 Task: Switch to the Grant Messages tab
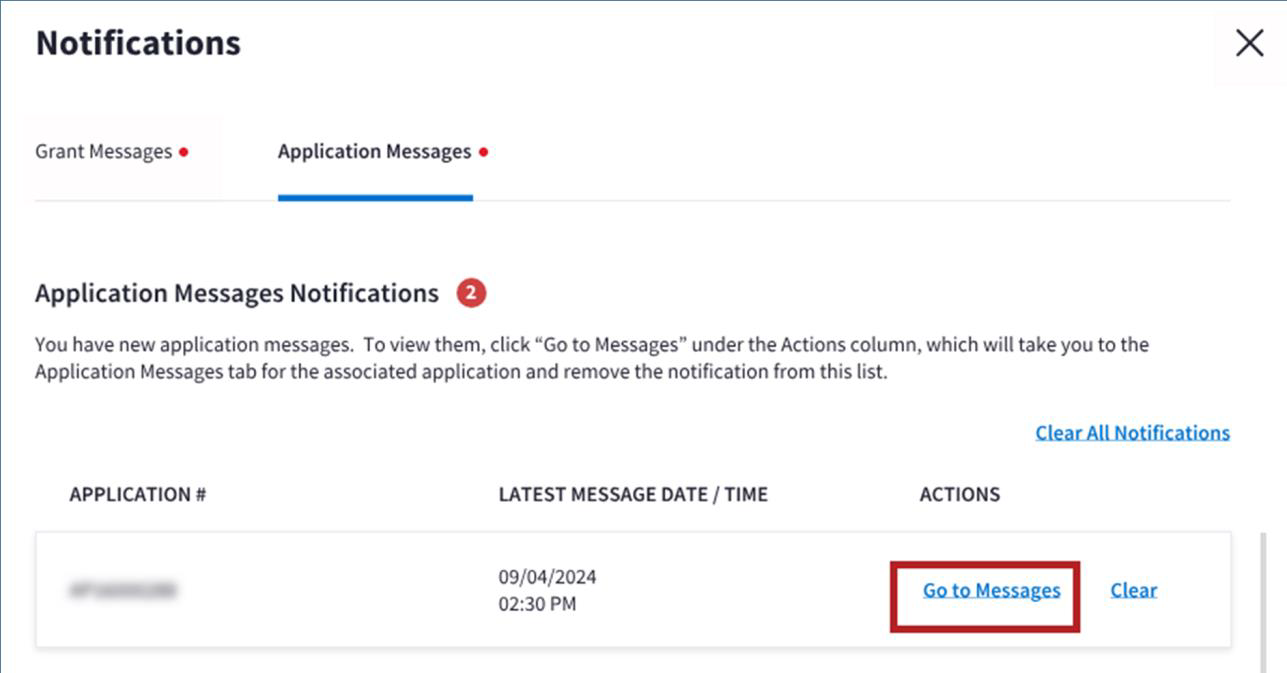pos(104,152)
